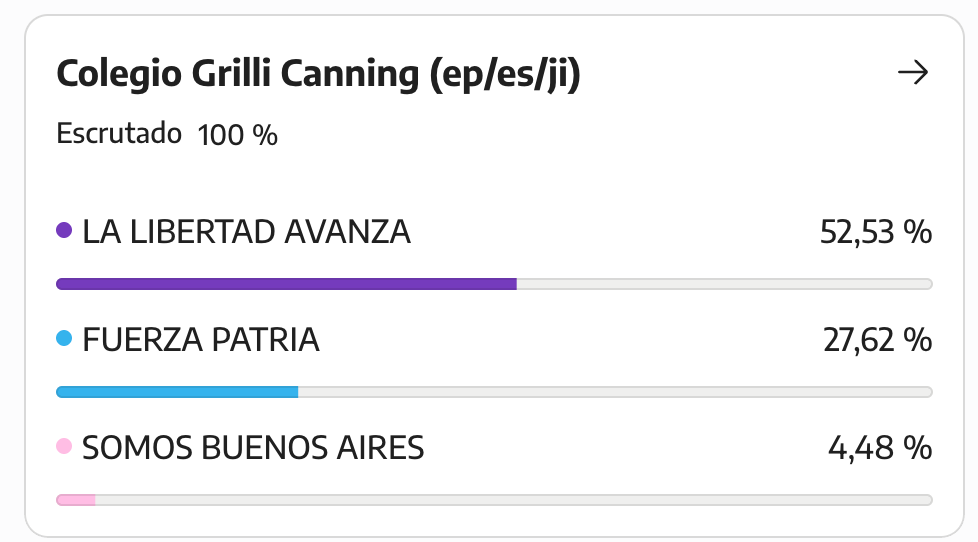
Task: Click the gray unfilled part of the purple bar
Action: (725, 284)
